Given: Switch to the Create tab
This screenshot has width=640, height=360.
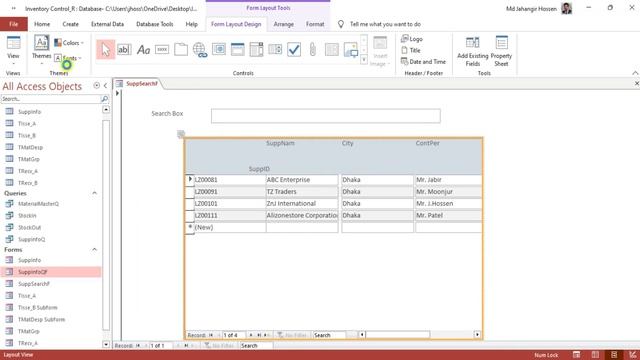Looking at the screenshot, I should pyautogui.click(x=71, y=24).
